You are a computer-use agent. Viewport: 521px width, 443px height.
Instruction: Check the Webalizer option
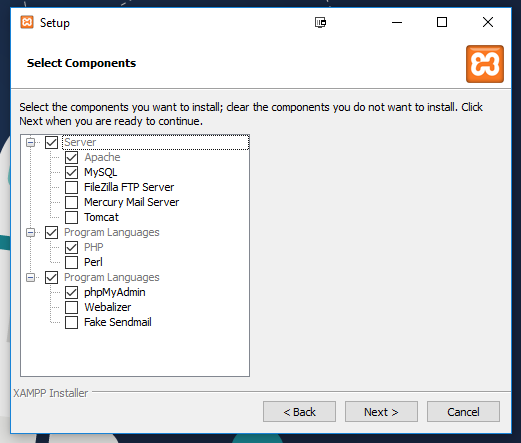click(x=71, y=307)
